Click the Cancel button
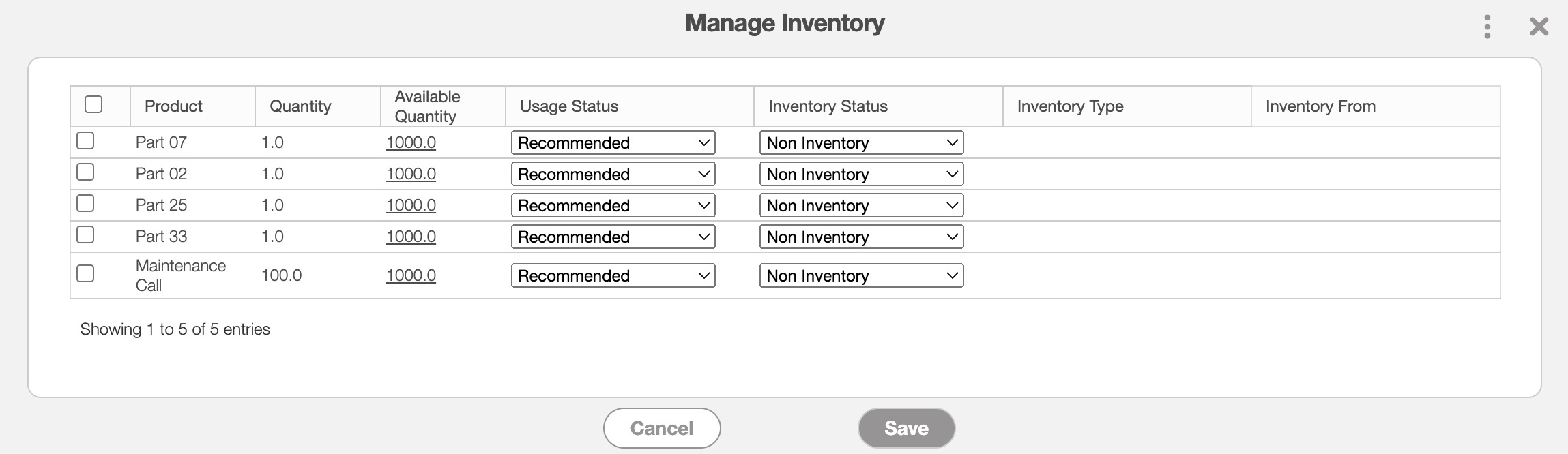Viewport: 1568px width, 454px height. tap(661, 428)
